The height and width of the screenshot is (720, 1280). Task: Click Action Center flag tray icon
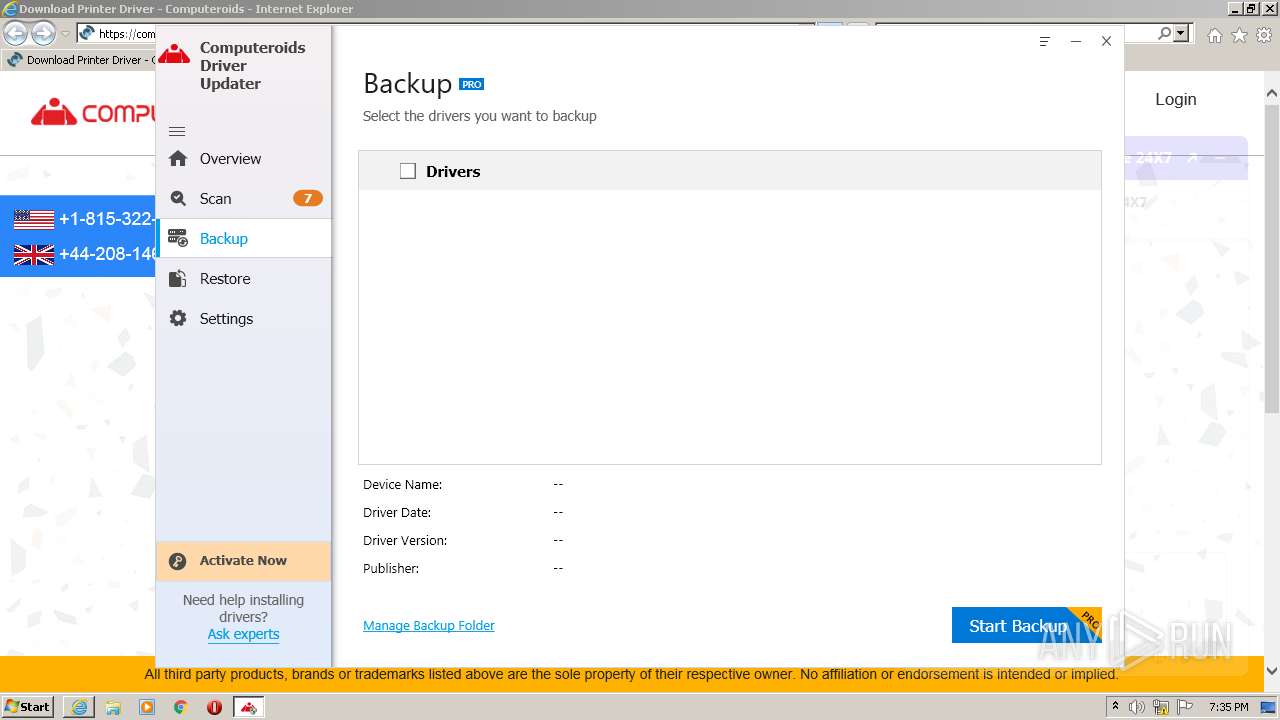pyautogui.click(x=1185, y=707)
